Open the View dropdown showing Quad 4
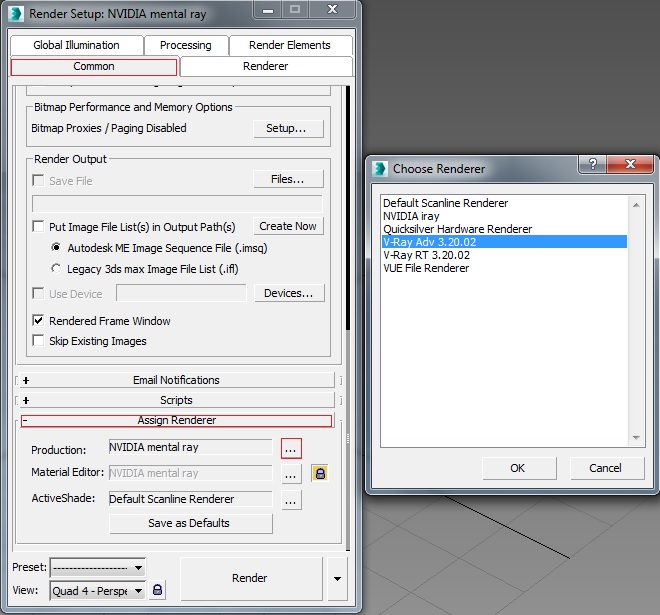Viewport: 660px width, 615px height. 98,591
